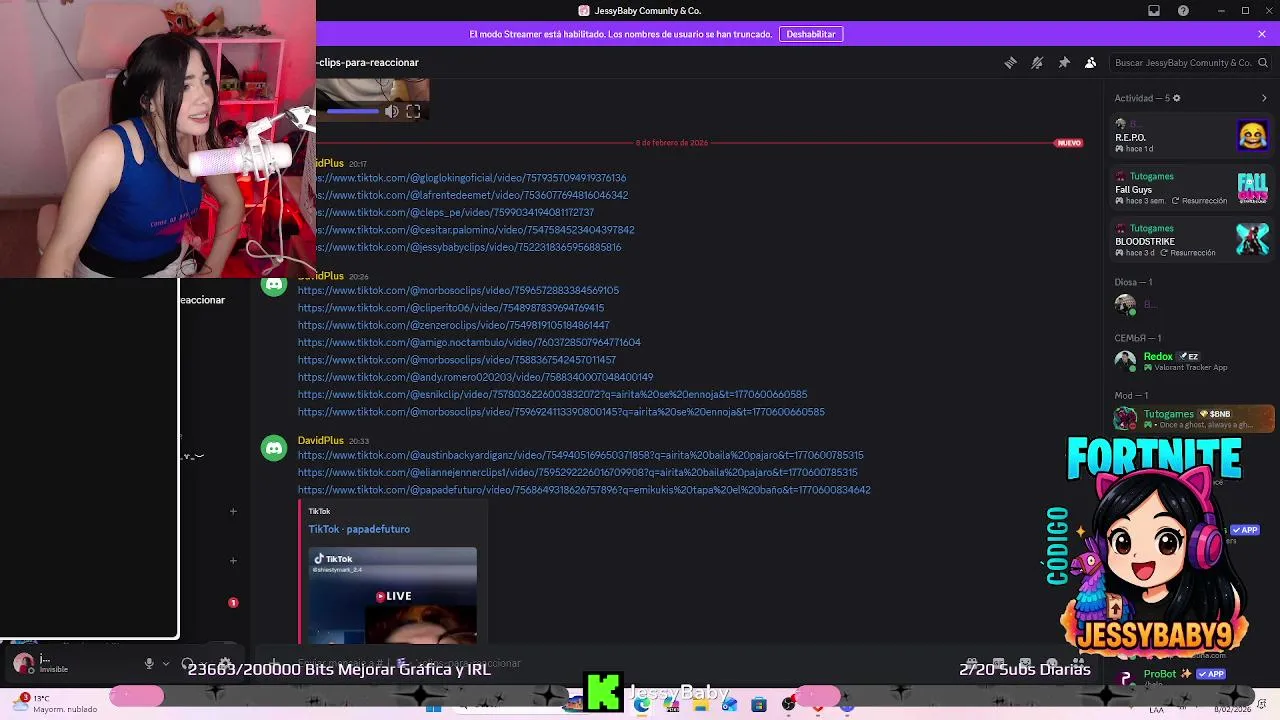Image resolution: width=1280 pixels, height=720 pixels.
Task: Open the cleps_pe TikTok link
Action: tap(454, 212)
